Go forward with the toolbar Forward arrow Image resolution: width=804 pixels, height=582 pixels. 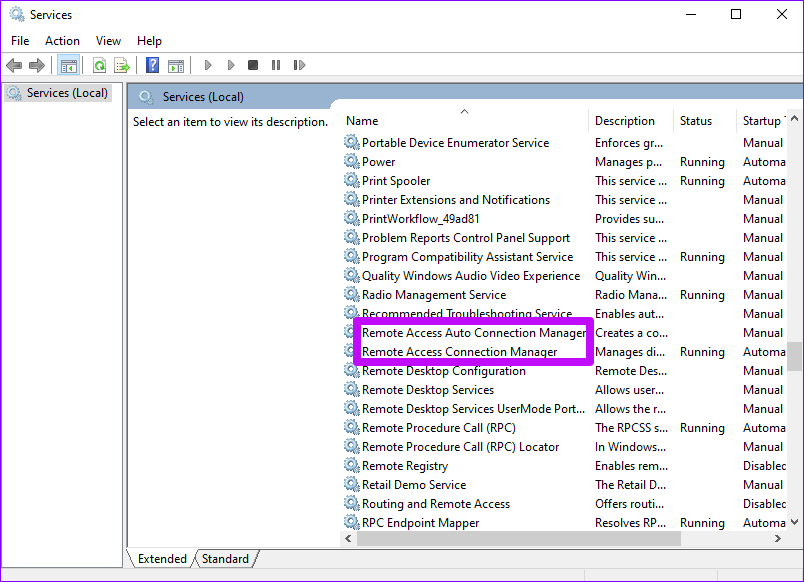(37, 65)
